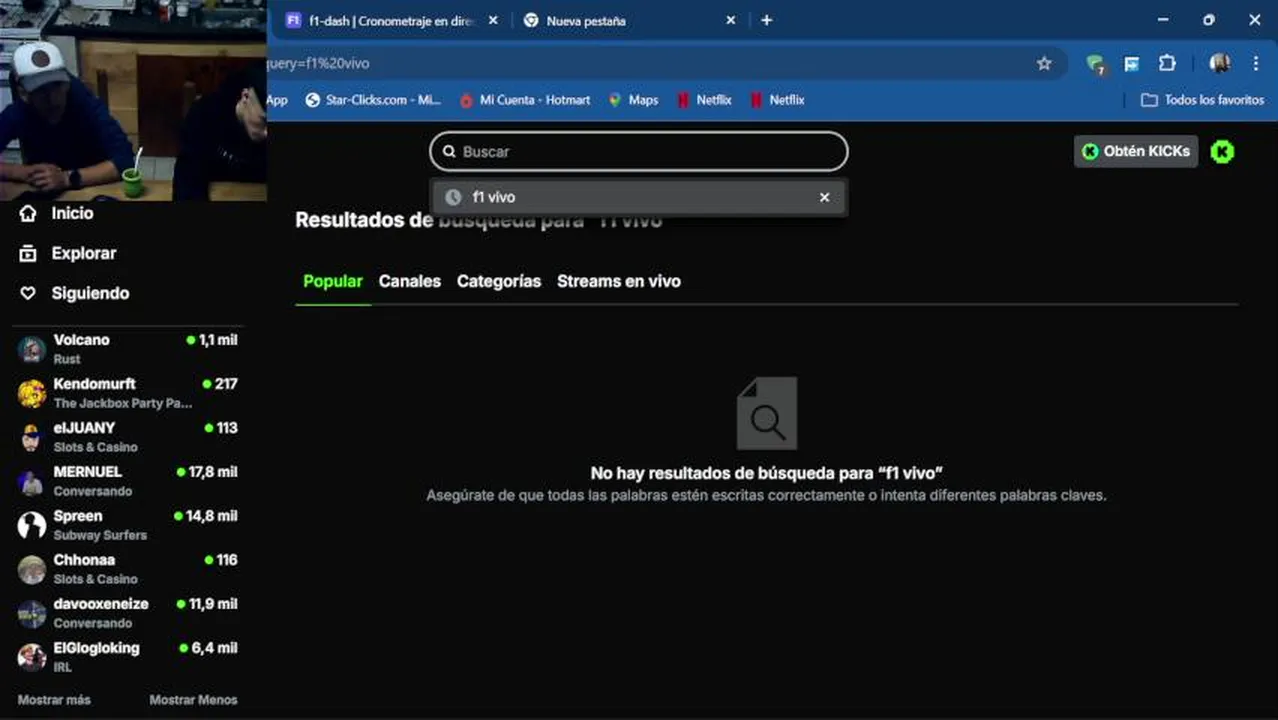Open the Chrome profile avatar
The height and width of the screenshot is (720, 1278).
click(1220, 63)
